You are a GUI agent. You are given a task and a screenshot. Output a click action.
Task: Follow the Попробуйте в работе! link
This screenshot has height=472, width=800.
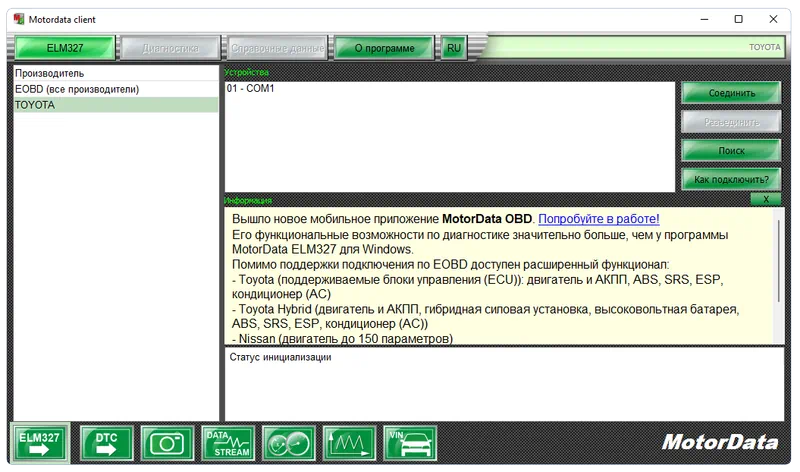598,219
